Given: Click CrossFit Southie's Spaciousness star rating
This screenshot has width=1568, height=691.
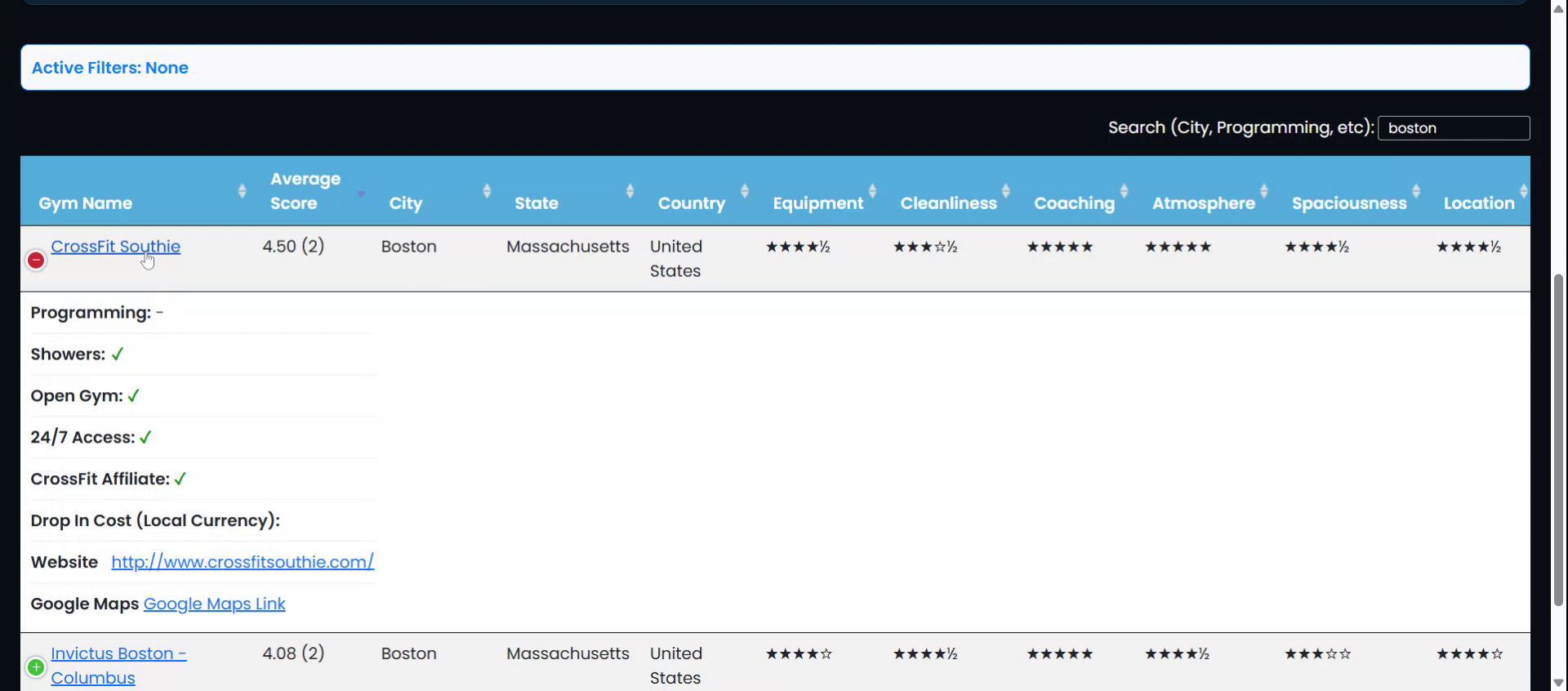Looking at the screenshot, I should [1316, 247].
